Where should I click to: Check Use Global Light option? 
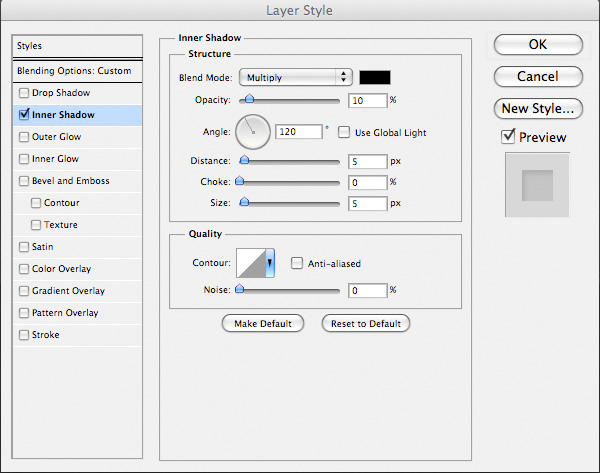(344, 132)
